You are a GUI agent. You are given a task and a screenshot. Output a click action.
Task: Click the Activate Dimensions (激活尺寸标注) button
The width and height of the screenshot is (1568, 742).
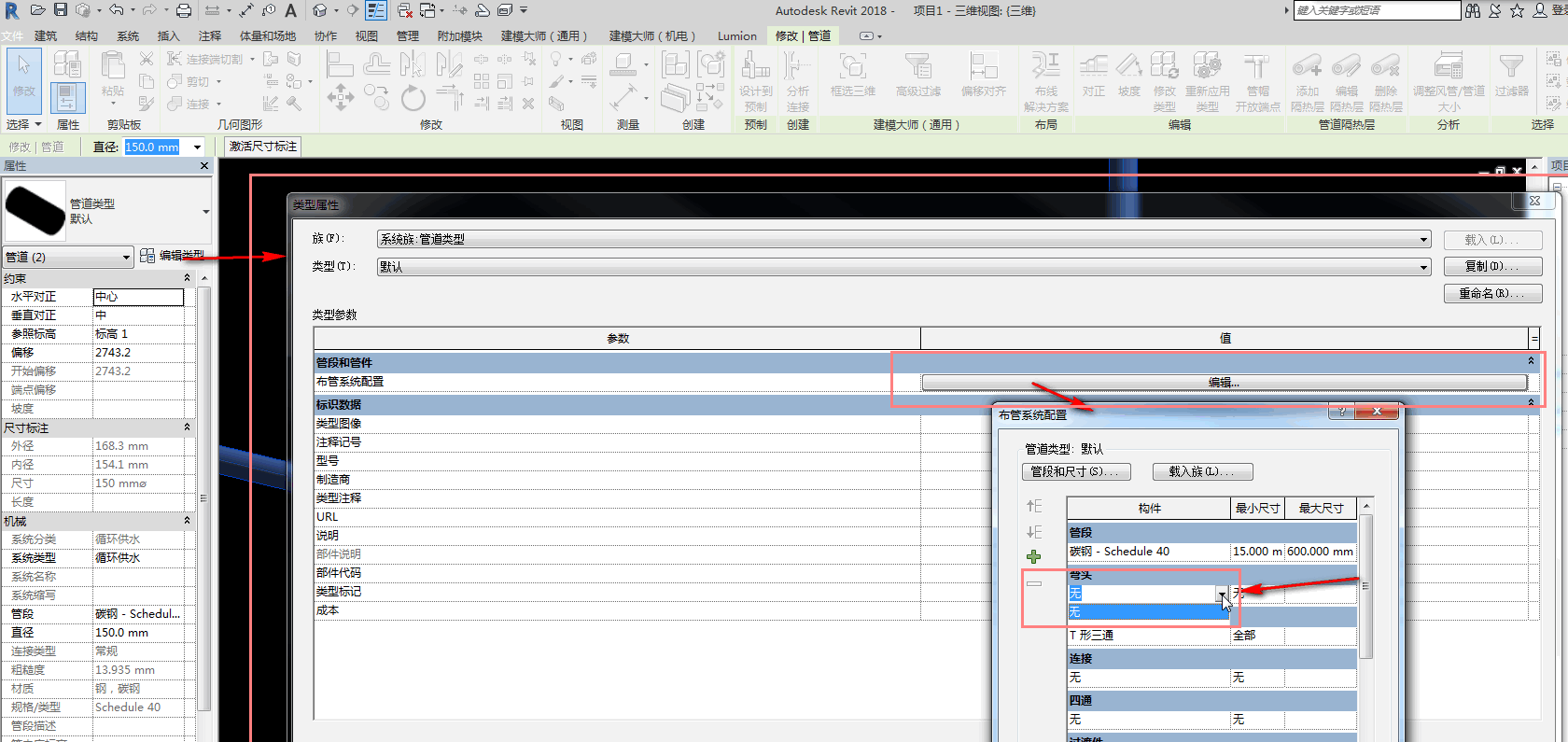click(x=263, y=147)
